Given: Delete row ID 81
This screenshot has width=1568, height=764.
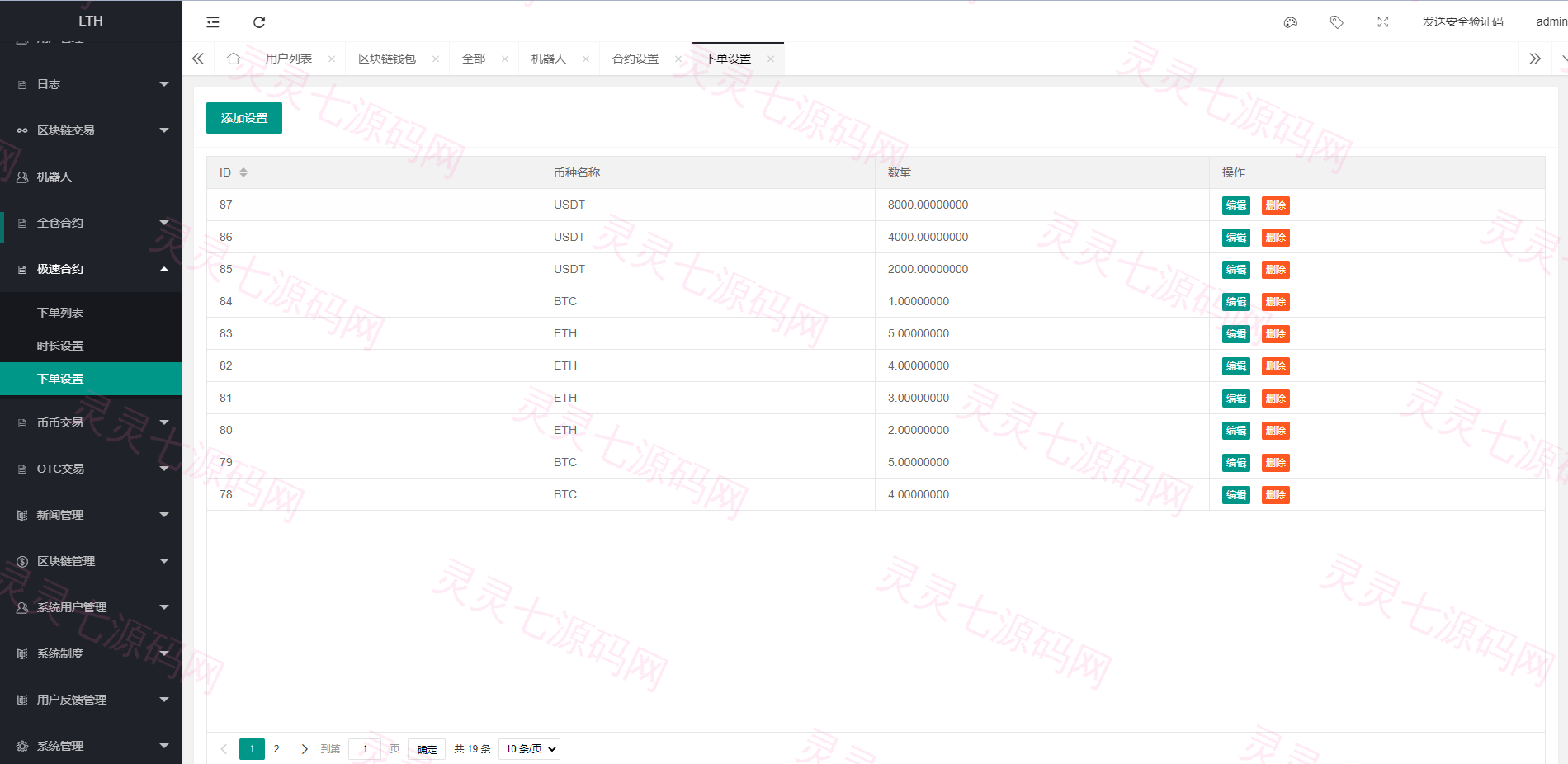Looking at the screenshot, I should point(1276,399).
